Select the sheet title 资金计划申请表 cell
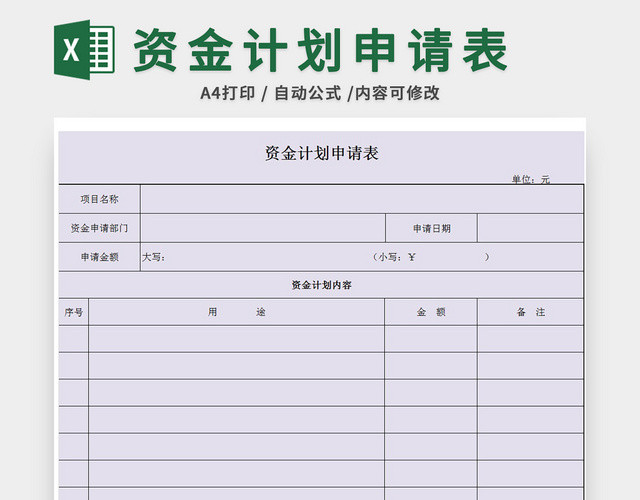The height and width of the screenshot is (500, 640). pos(322,153)
